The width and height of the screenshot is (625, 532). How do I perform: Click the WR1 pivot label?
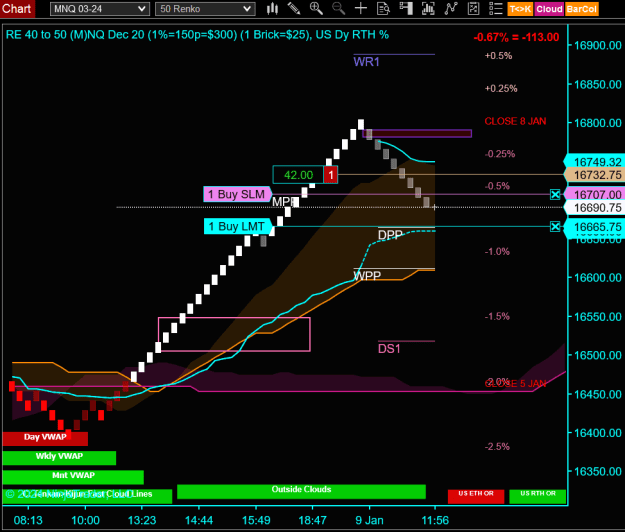[366, 62]
